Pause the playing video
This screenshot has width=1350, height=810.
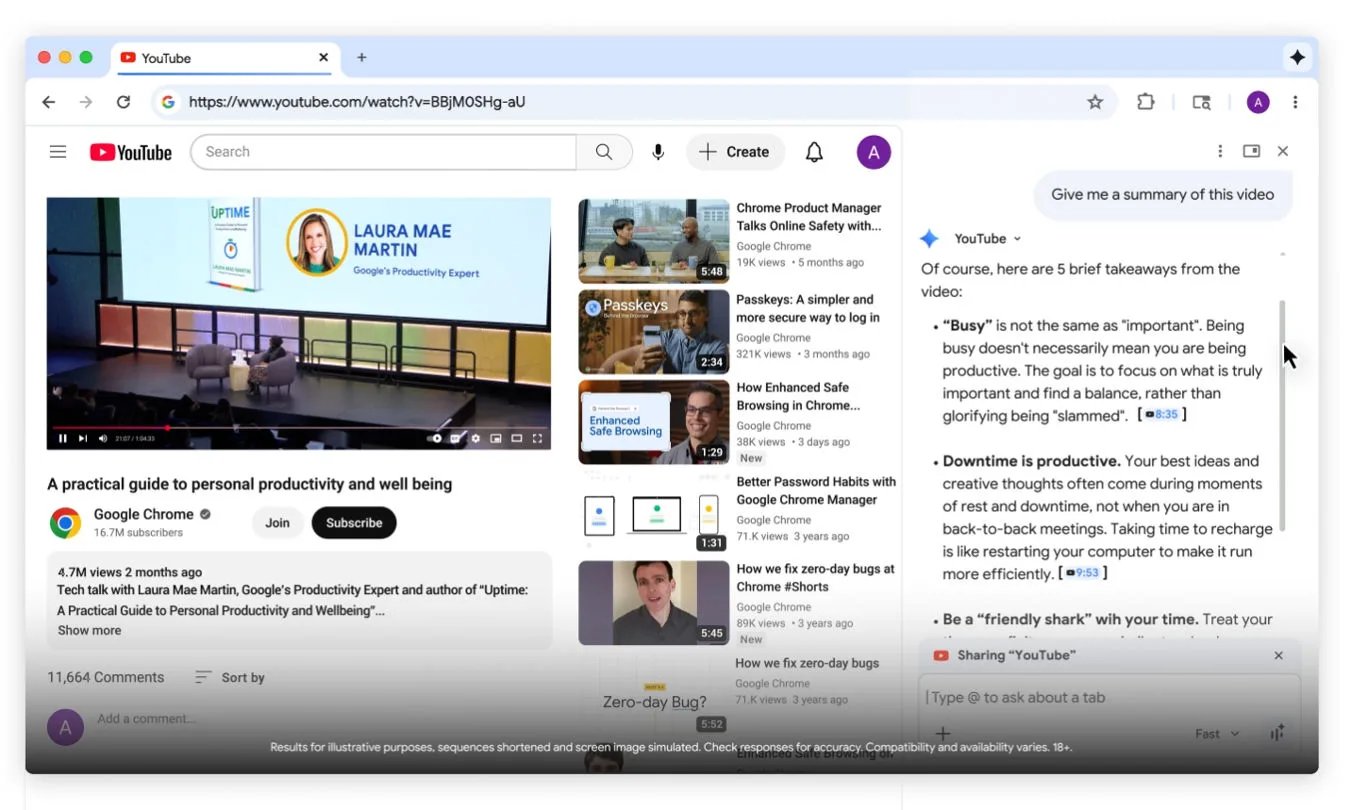click(62, 438)
